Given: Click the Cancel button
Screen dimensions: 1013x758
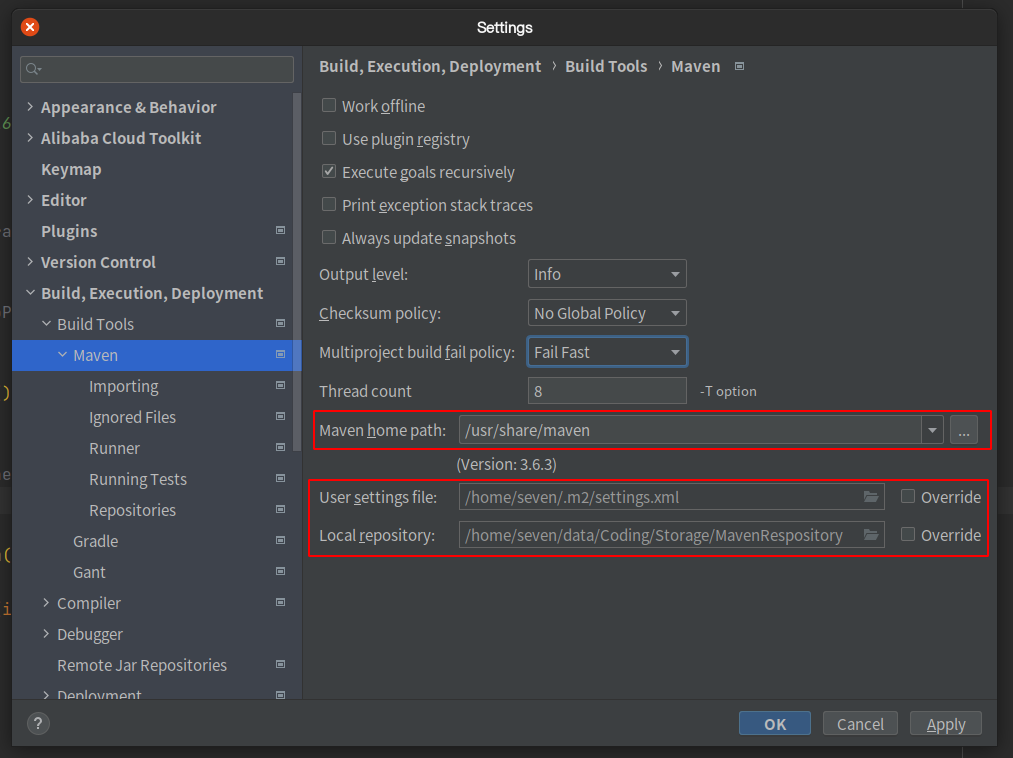Looking at the screenshot, I should pos(860,724).
